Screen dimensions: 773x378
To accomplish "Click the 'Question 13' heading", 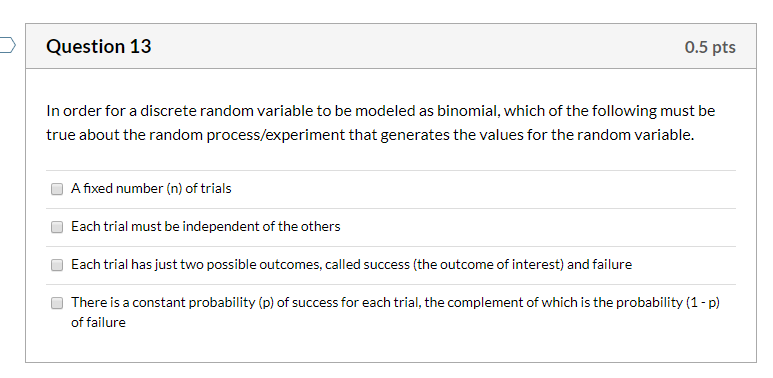I will point(99,46).
